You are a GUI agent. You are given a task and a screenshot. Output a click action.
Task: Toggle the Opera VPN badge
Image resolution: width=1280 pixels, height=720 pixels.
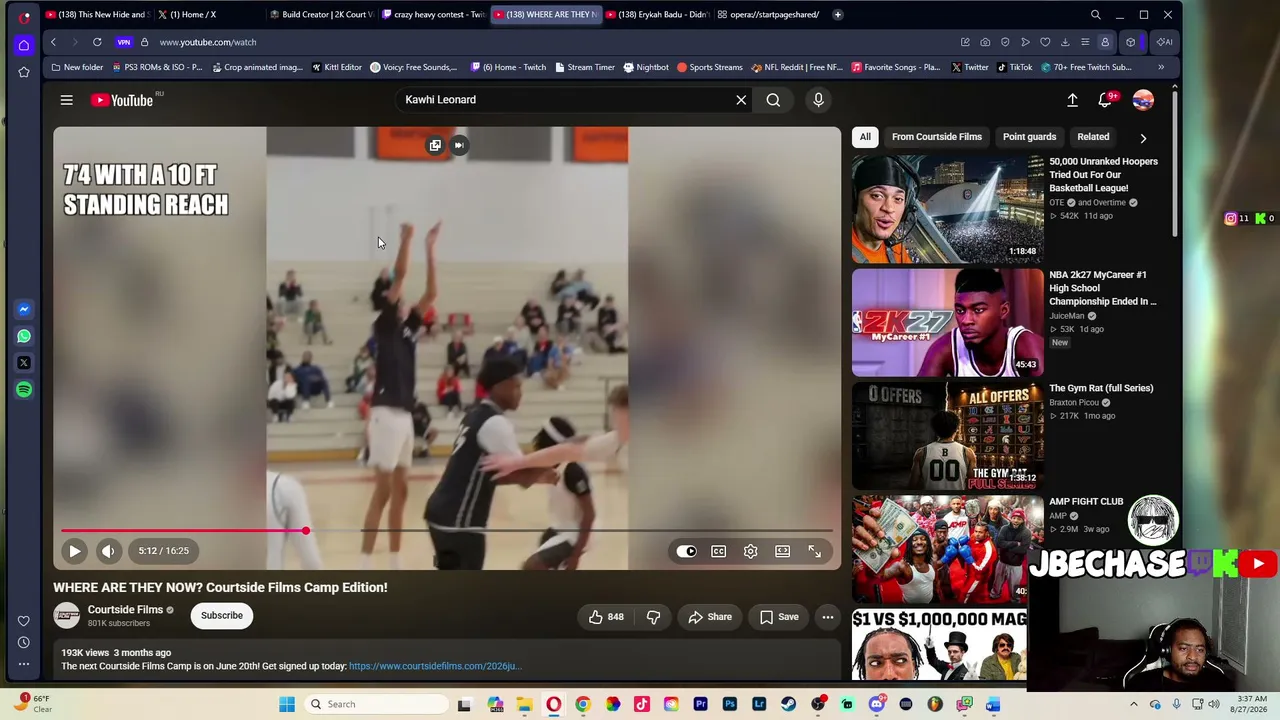click(x=124, y=42)
